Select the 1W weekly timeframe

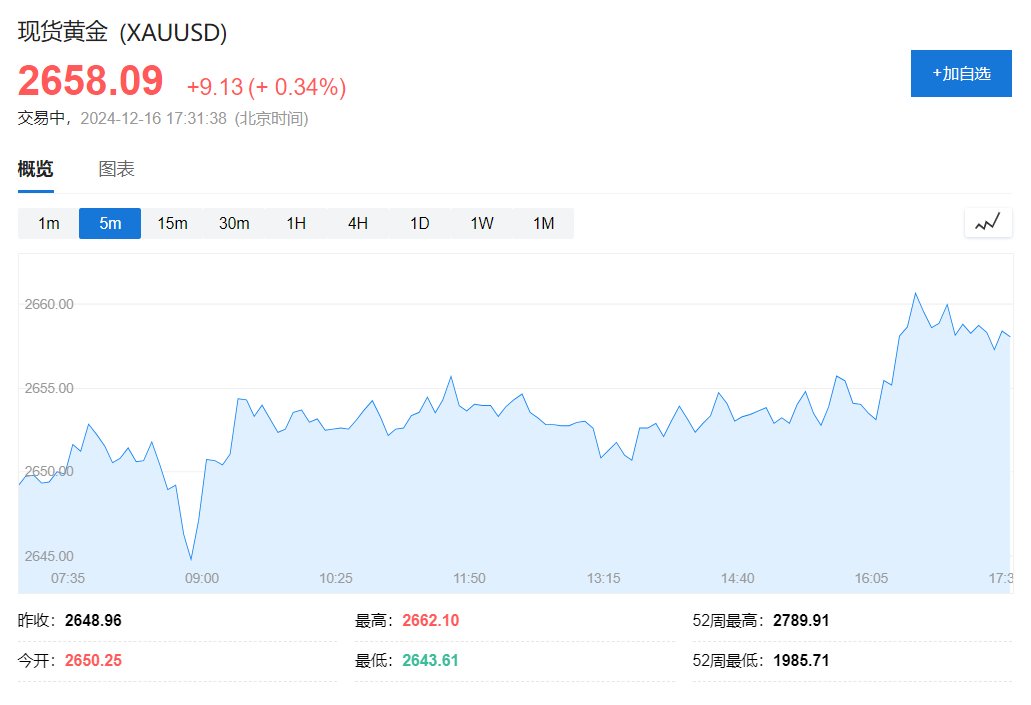click(x=481, y=223)
